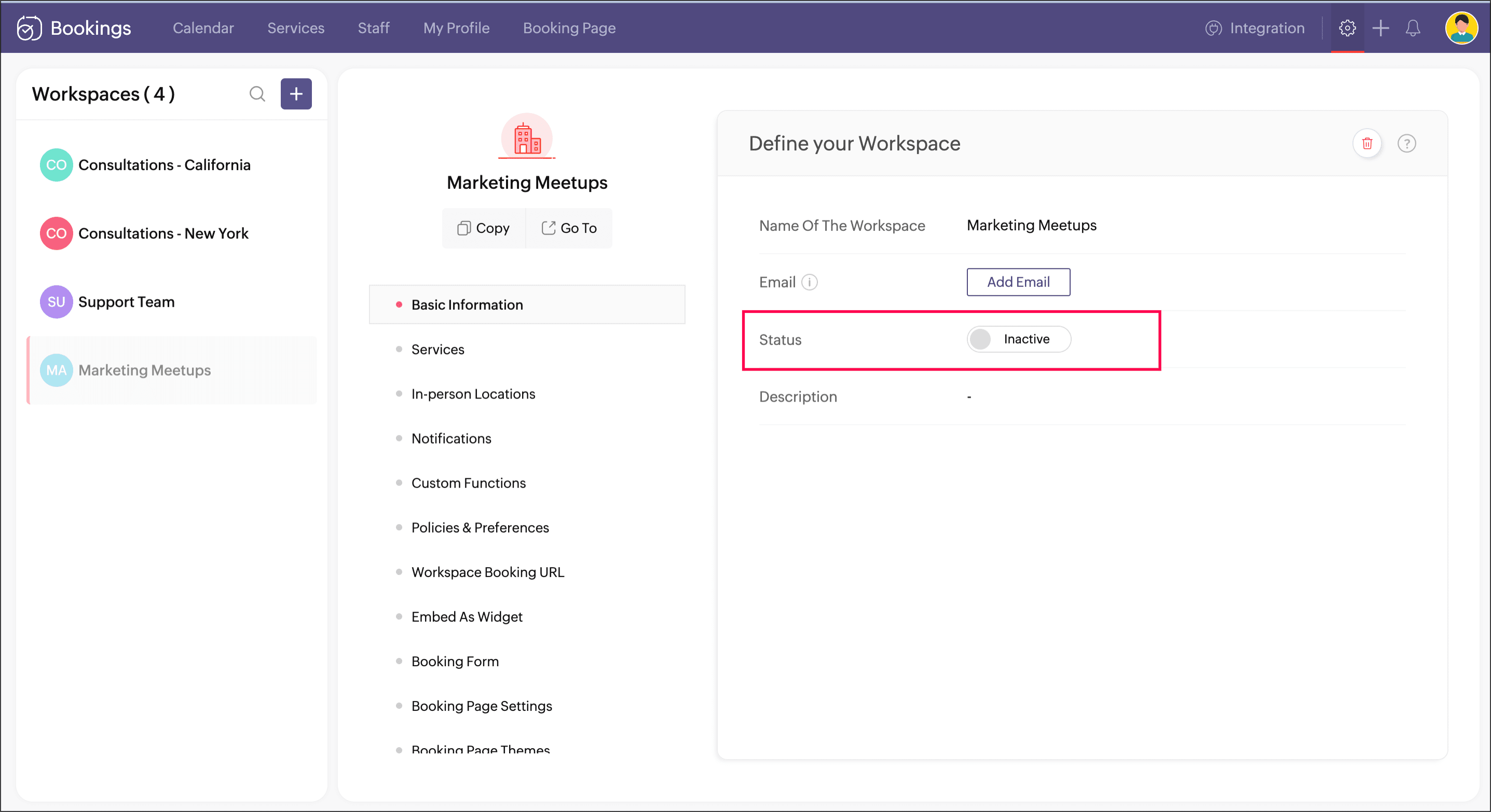The height and width of the screenshot is (812, 1491).
Task: Click the workspace name value Marketing Meetups
Action: (1031, 225)
